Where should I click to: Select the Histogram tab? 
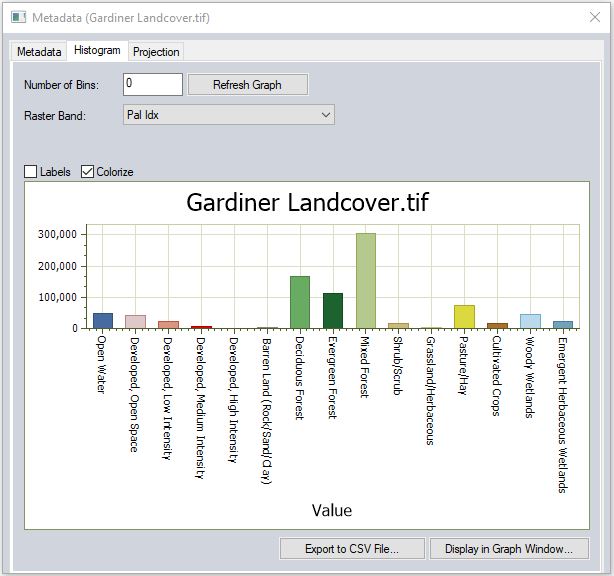97,50
